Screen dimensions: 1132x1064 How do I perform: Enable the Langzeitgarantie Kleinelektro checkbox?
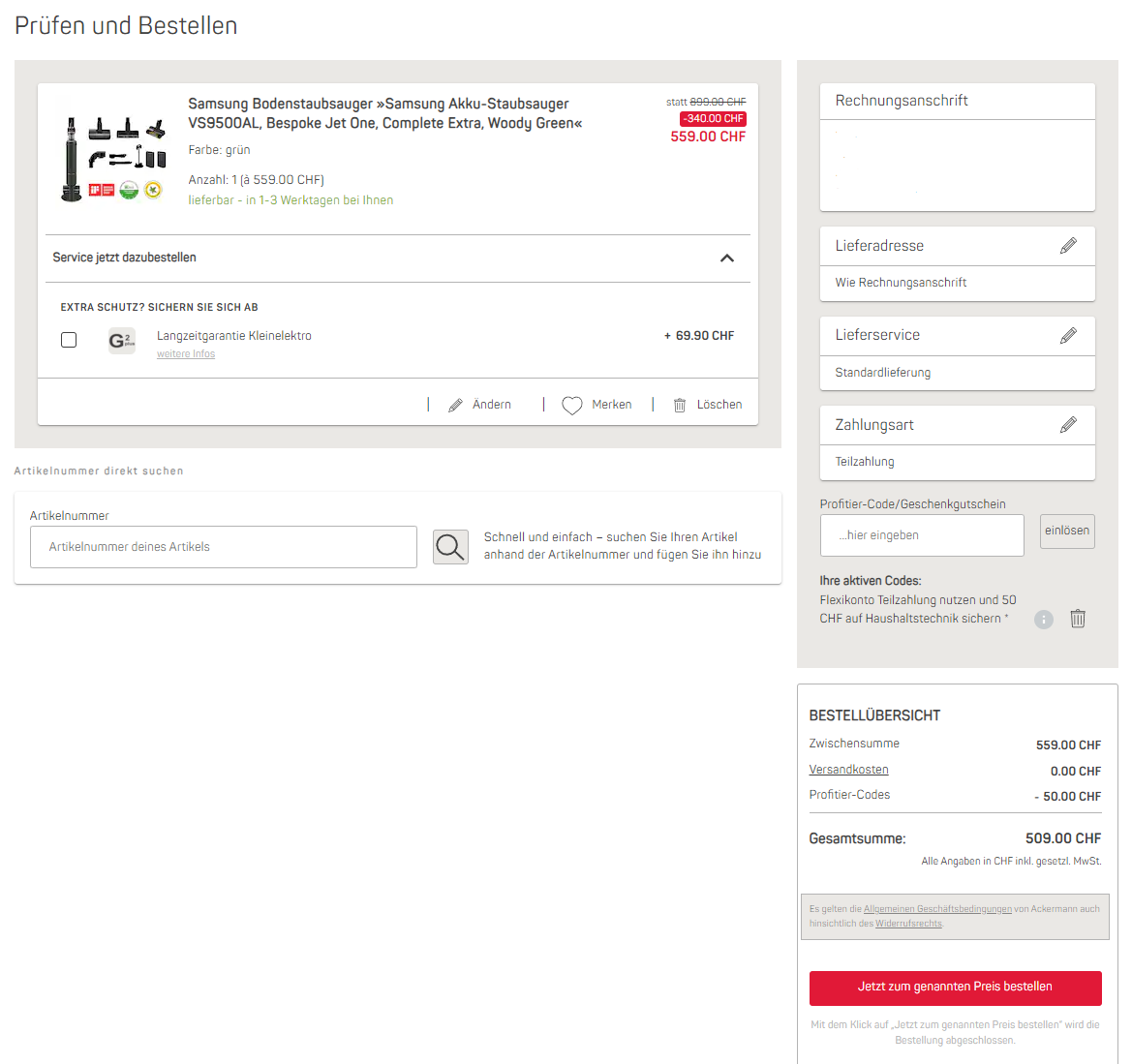coord(69,340)
